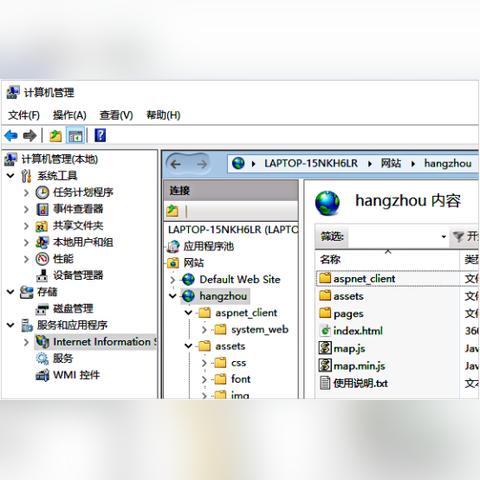Image resolution: width=480 pixels, height=480 pixels.
Task: Open the 操作(A) menu
Action: [x=69, y=115]
